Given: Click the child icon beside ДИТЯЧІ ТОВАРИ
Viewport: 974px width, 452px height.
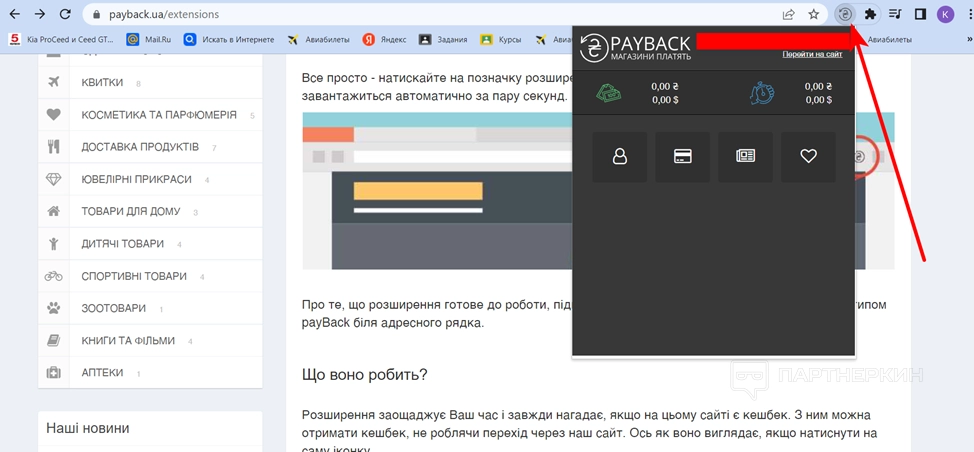Looking at the screenshot, I should (x=53, y=243).
